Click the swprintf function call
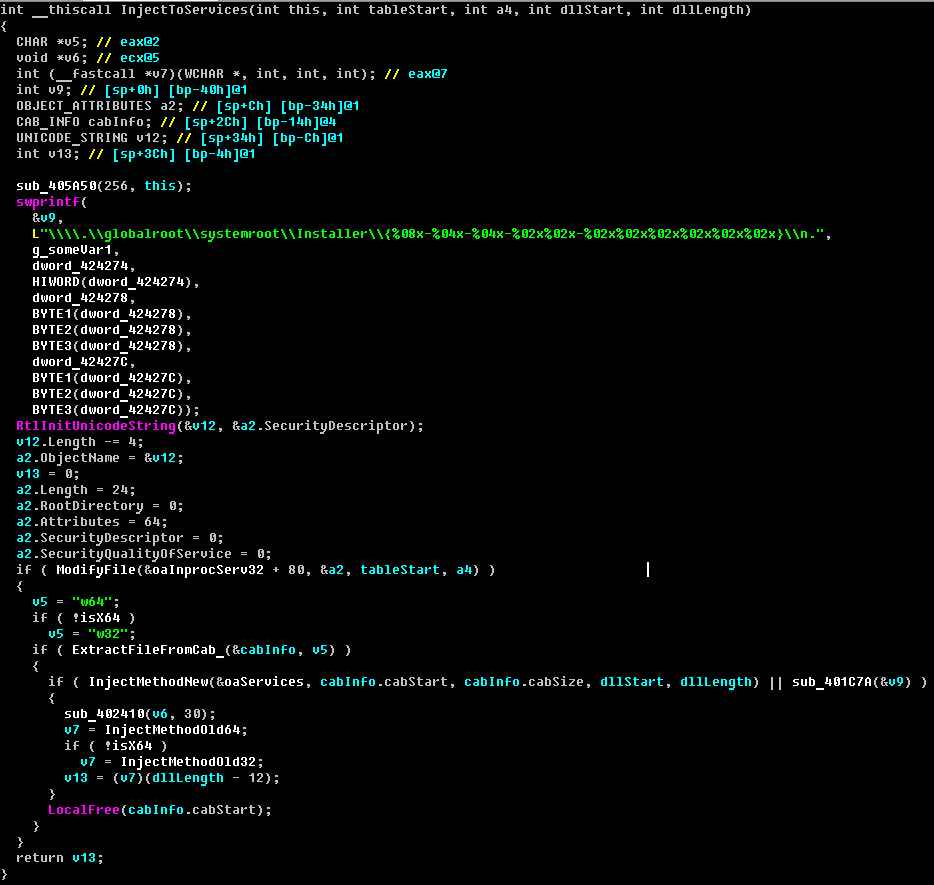934x885 pixels. click(44, 202)
